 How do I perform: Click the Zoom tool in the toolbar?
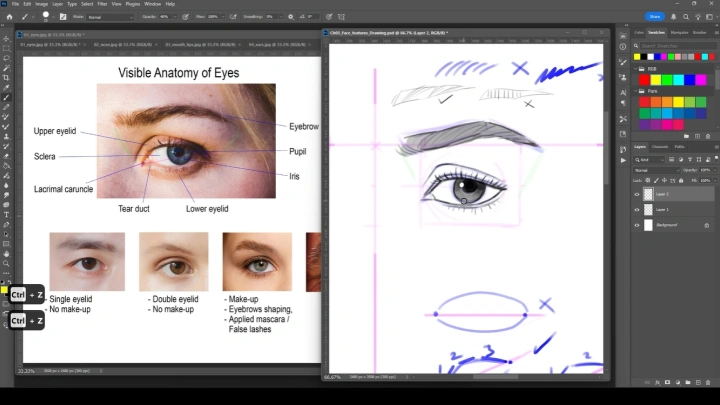point(7,263)
